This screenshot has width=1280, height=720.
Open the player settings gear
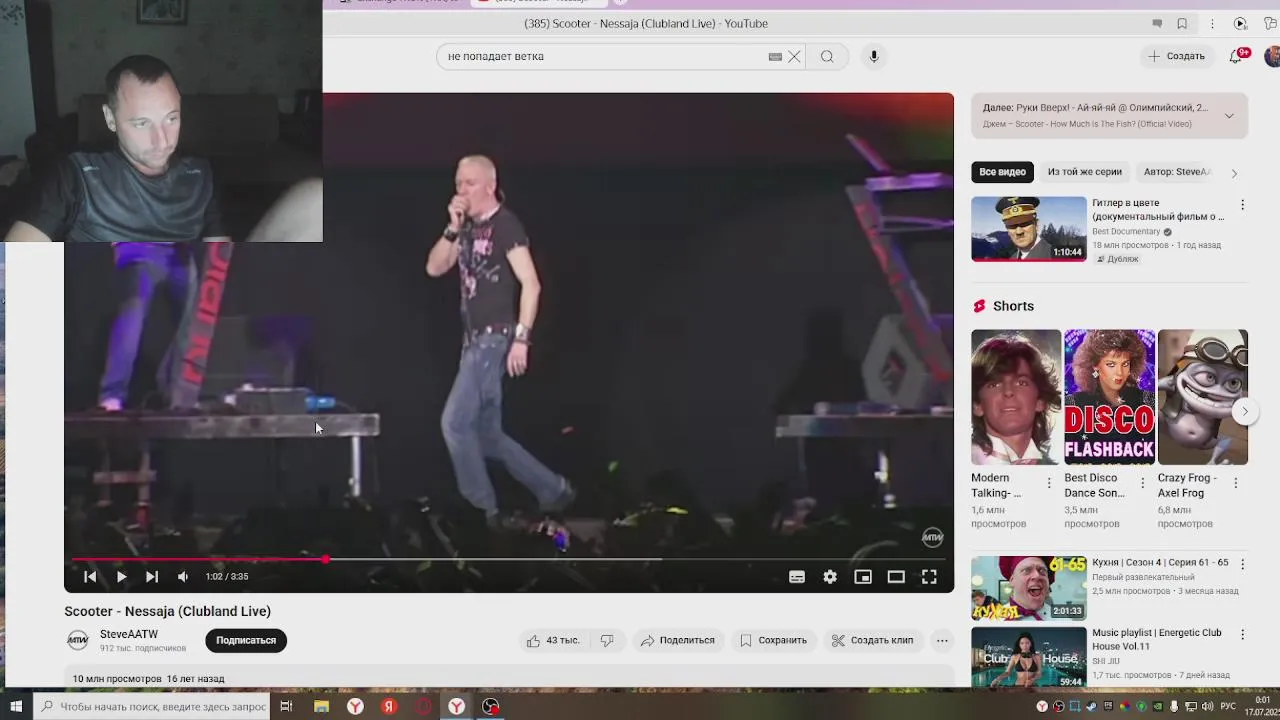[830, 577]
